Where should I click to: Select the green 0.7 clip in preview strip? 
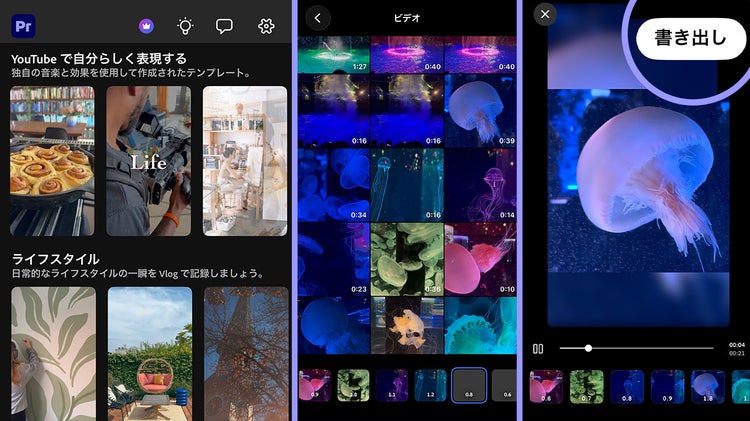point(587,387)
